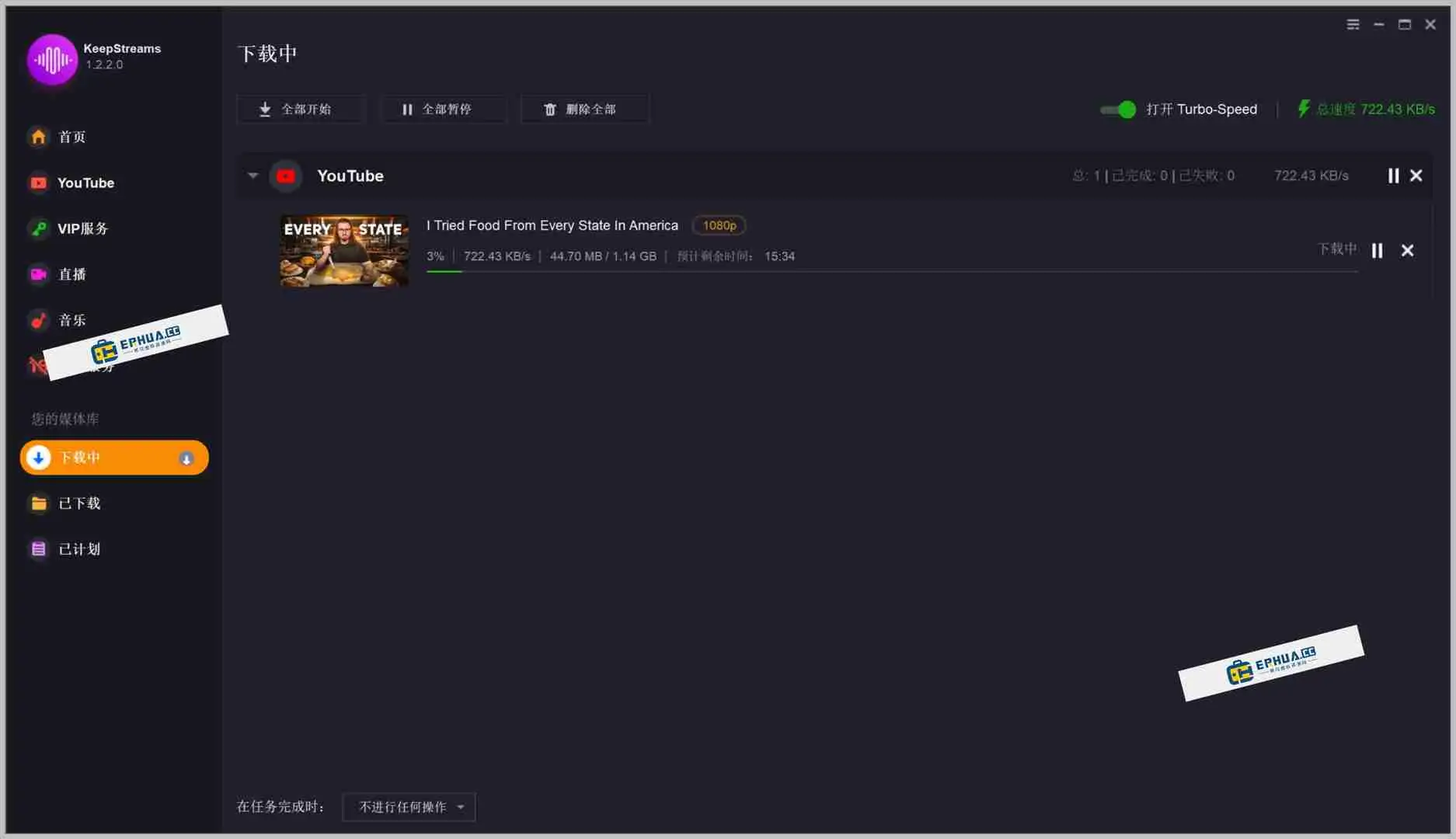
Task: Expand the task completion options at bottom
Action: tap(460, 807)
